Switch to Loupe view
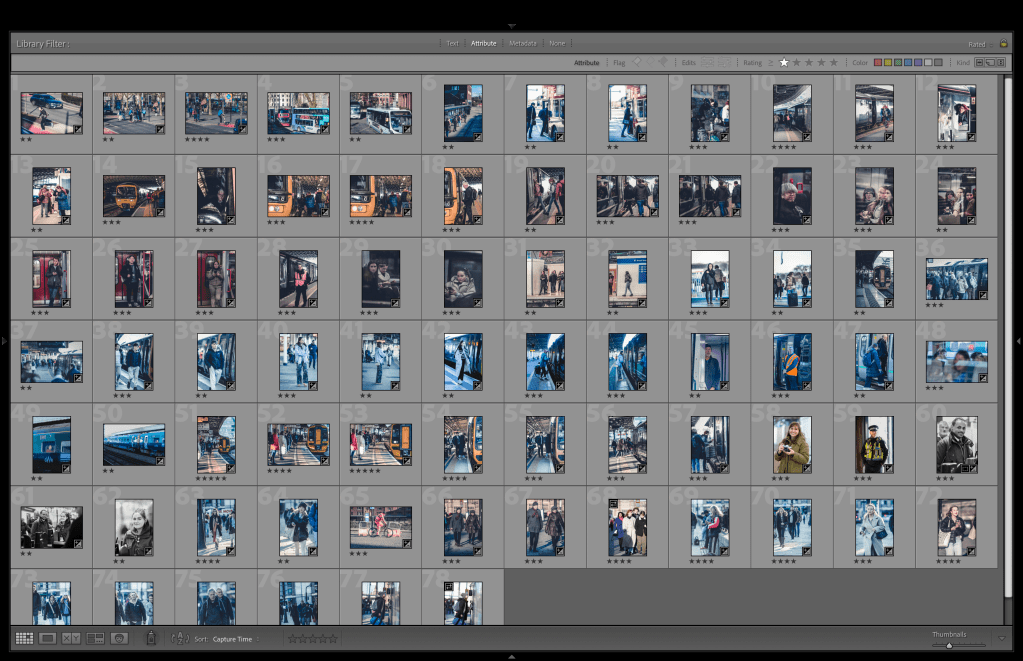1023x661 pixels. click(x=47, y=638)
